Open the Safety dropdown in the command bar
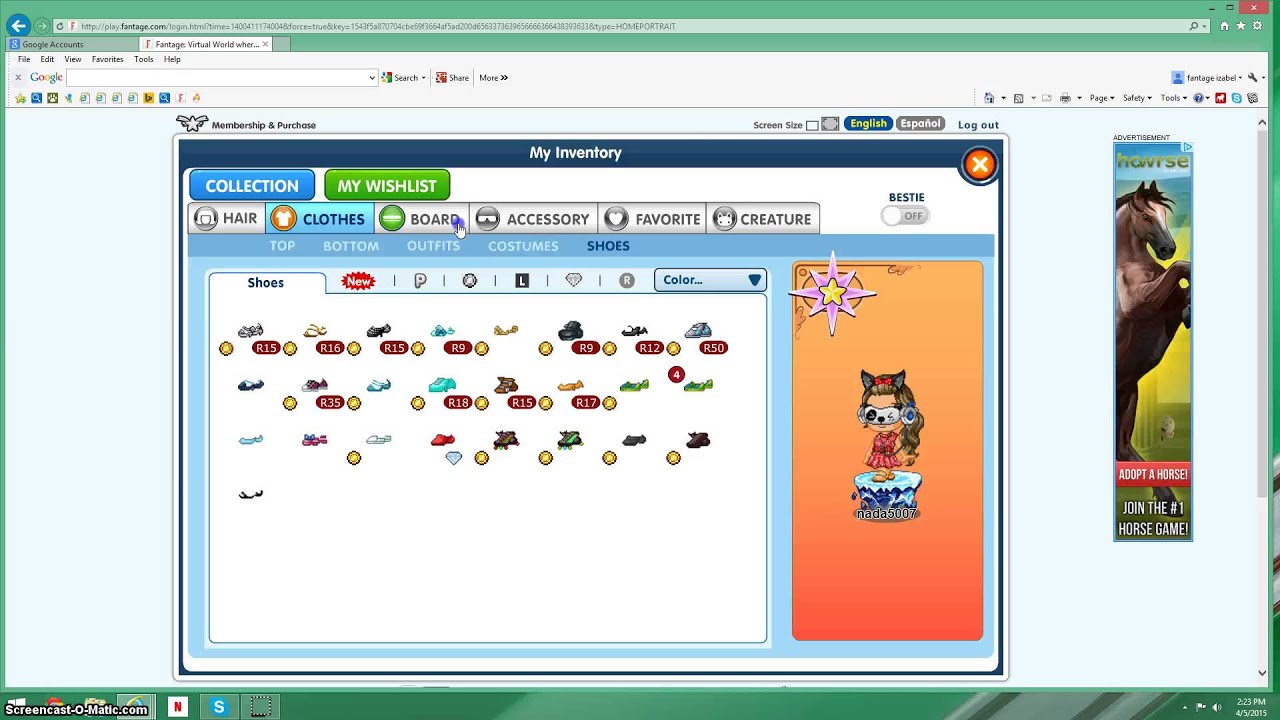Image resolution: width=1280 pixels, height=720 pixels. 1137,98
